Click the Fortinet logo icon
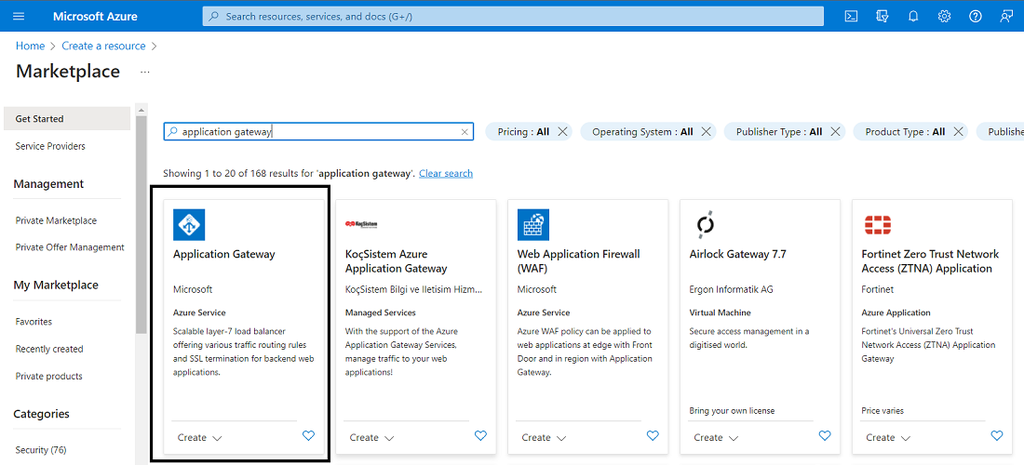This screenshot has height=465, width=1024. (x=878, y=225)
